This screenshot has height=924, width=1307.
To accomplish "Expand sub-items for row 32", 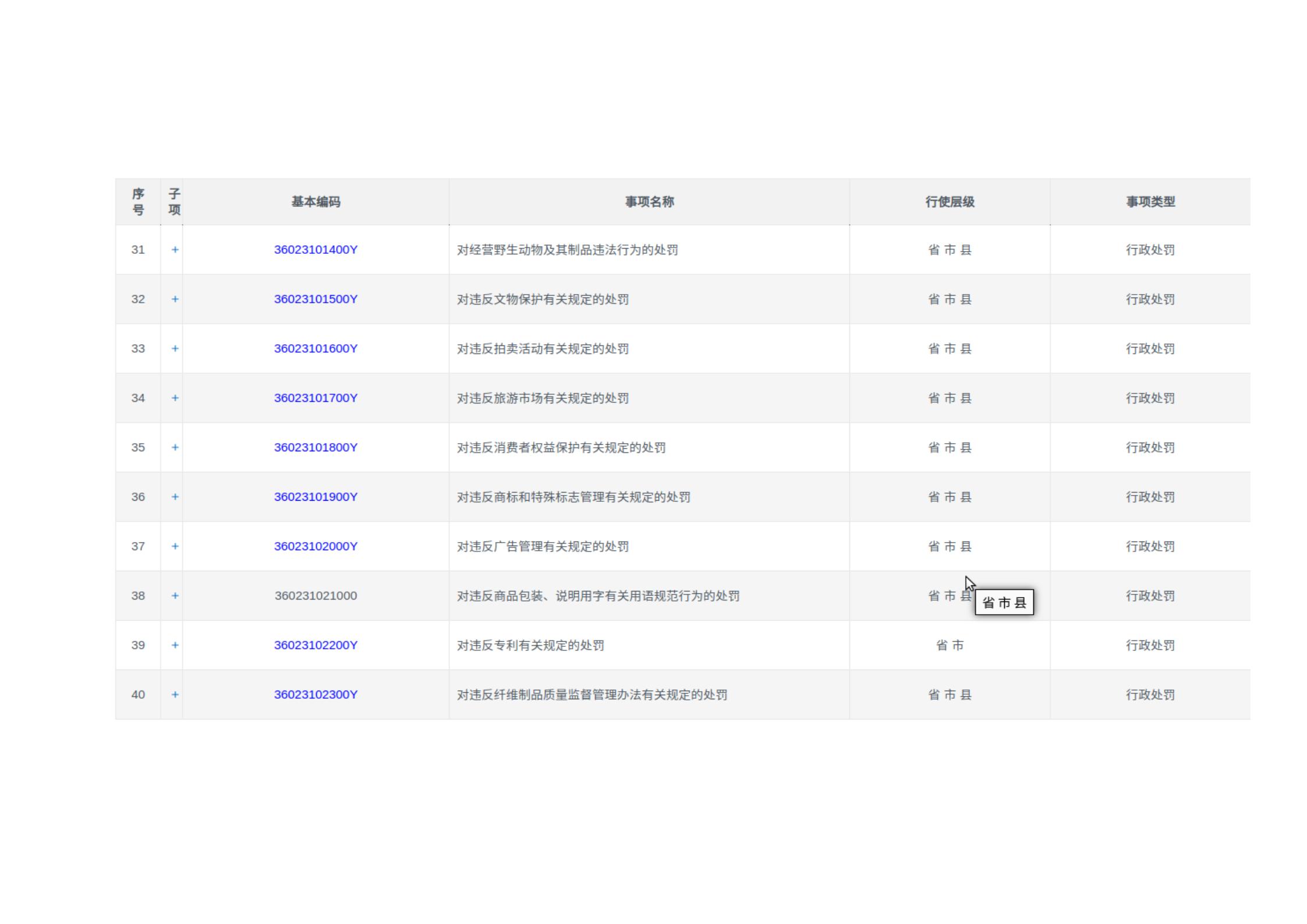I will (x=175, y=299).
